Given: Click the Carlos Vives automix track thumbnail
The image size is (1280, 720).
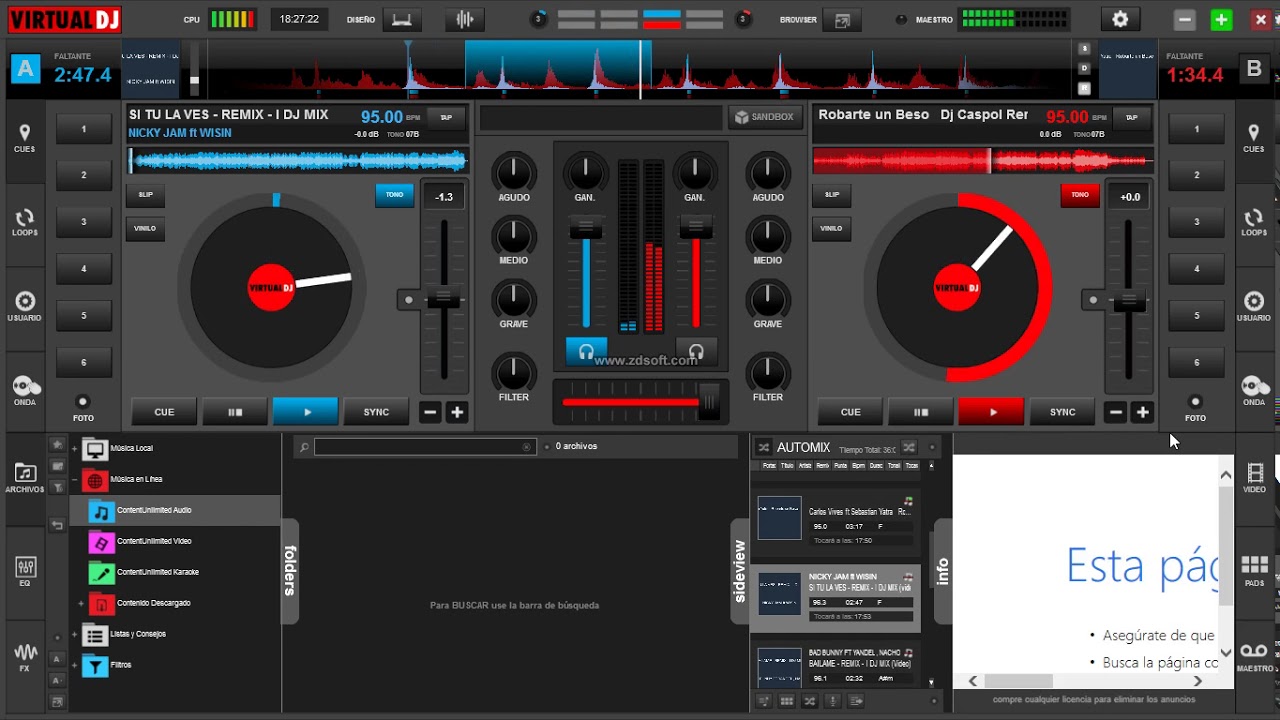Looking at the screenshot, I should click(779, 518).
